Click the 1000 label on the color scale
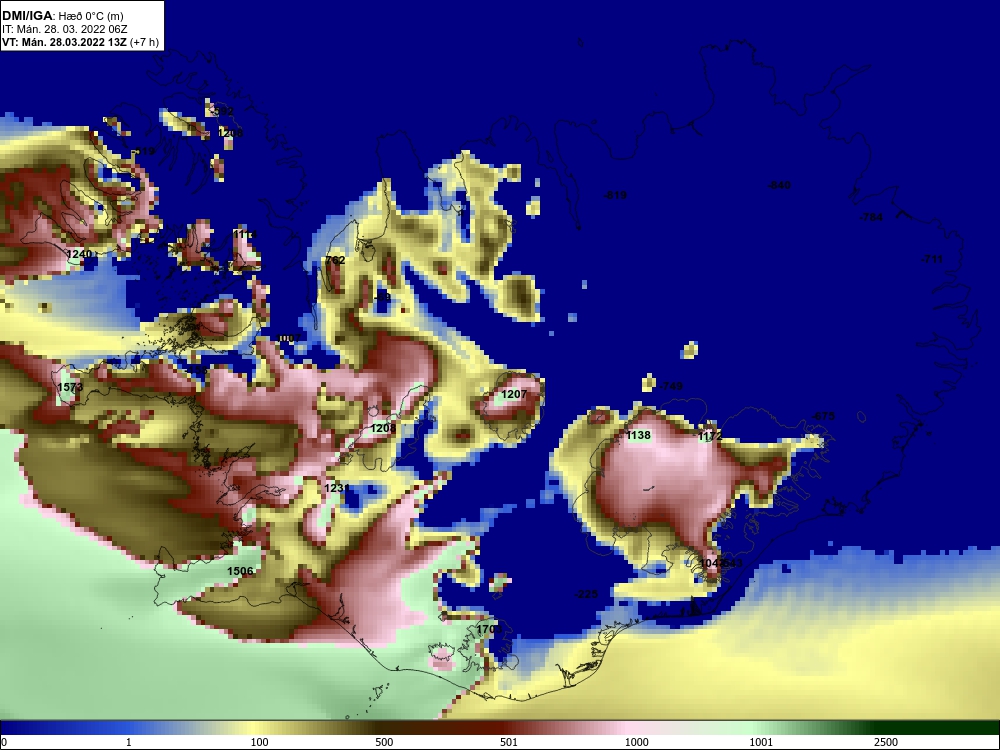 coord(637,742)
